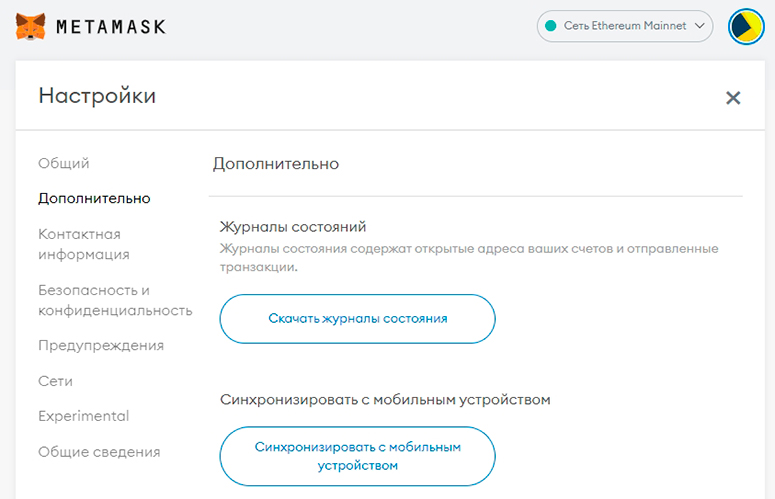Close the Настройки settings panel
The height and width of the screenshot is (499, 775).
(733, 98)
